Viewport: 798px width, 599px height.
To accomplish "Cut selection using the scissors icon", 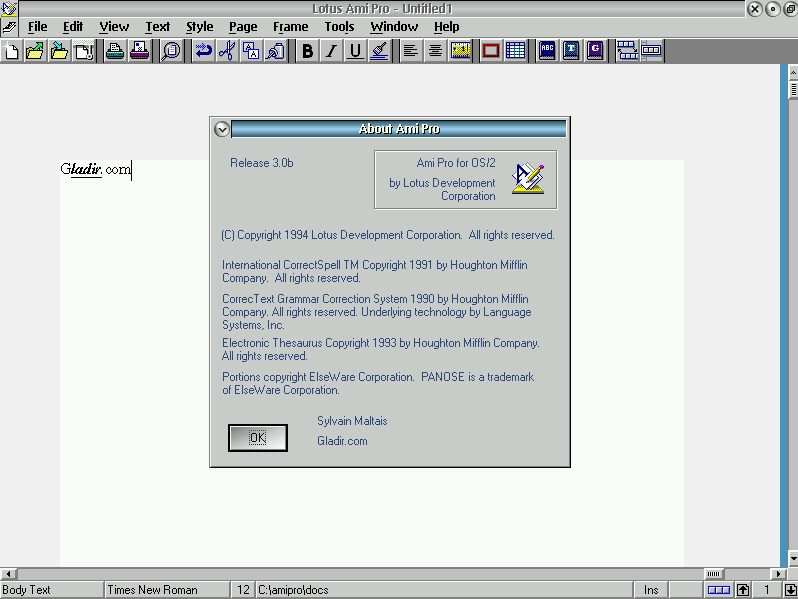I will (227, 51).
